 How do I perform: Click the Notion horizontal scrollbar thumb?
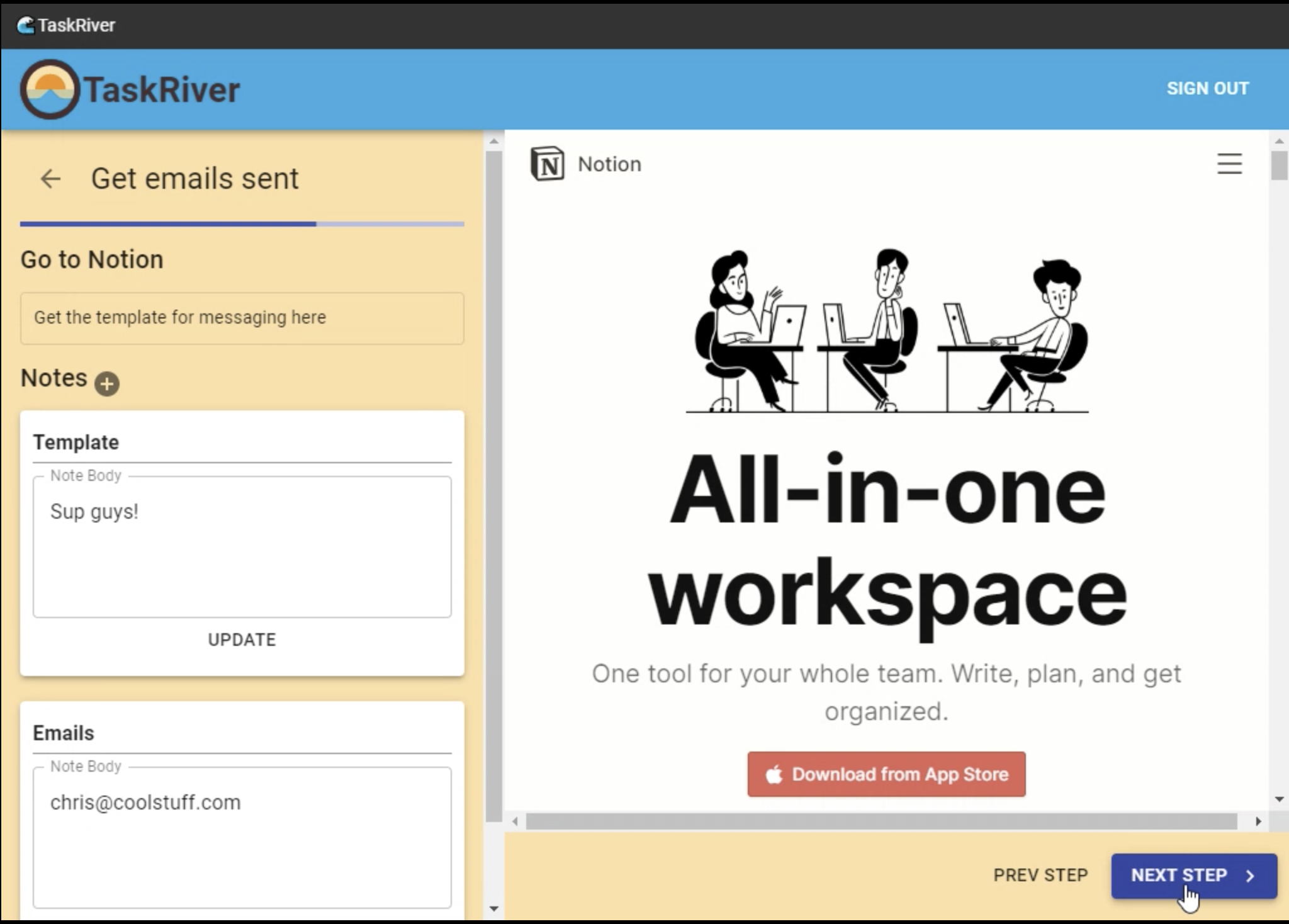[x=881, y=821]
